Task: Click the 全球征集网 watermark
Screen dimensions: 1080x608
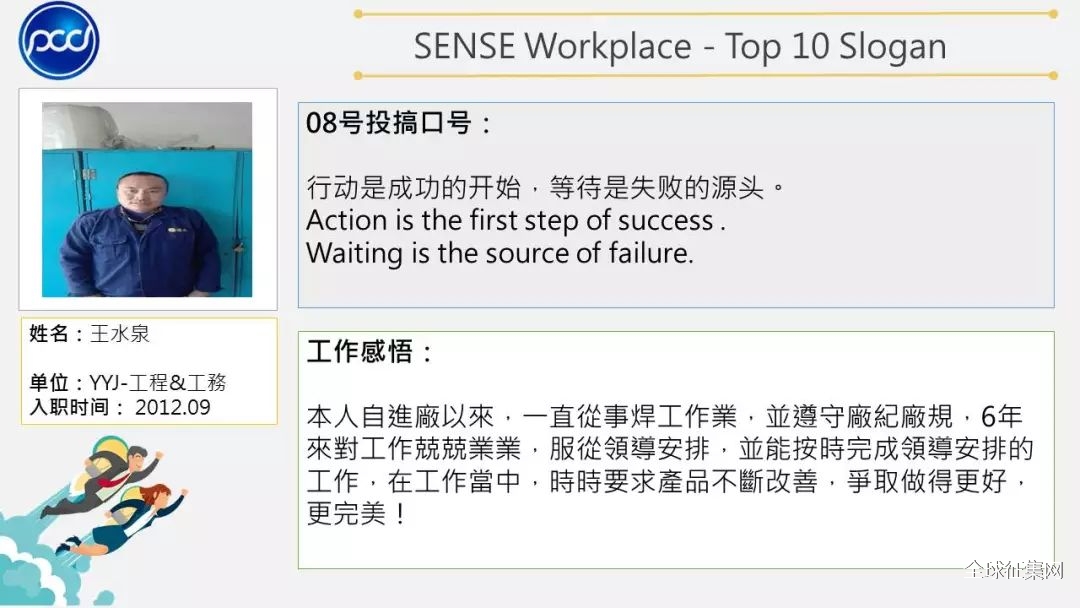Action: (1014, 570)
